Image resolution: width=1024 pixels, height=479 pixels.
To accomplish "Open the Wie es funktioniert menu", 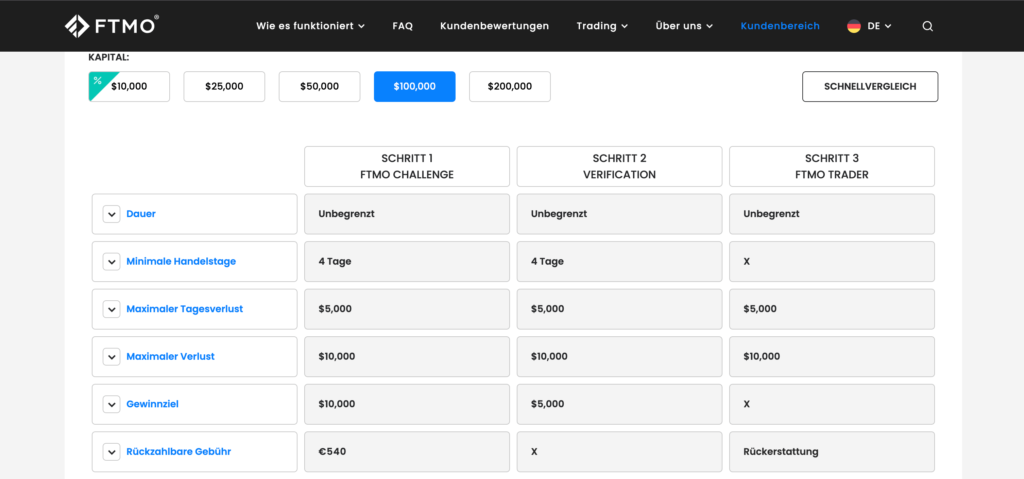I will (310, 26).
